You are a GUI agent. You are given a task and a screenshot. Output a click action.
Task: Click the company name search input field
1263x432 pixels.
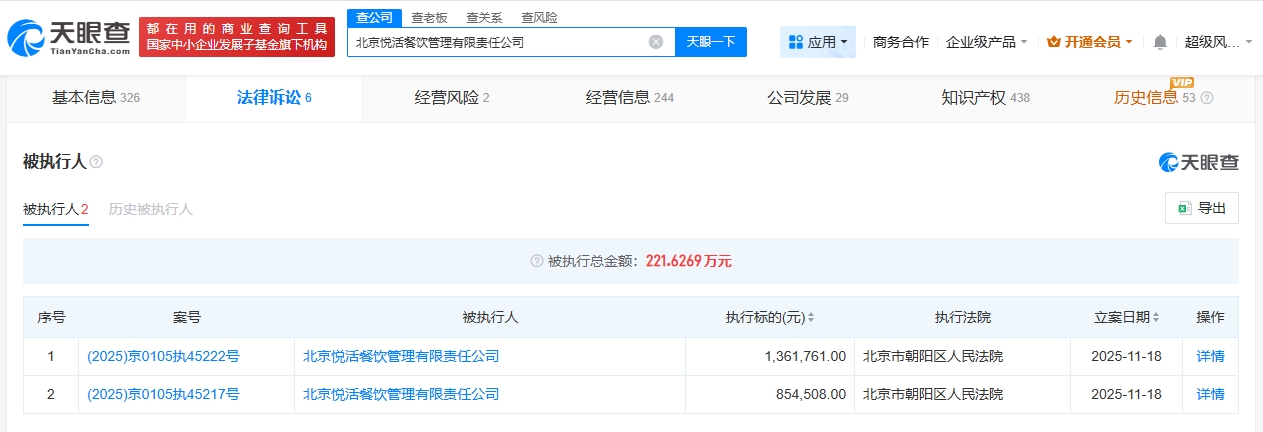[495, 42]
